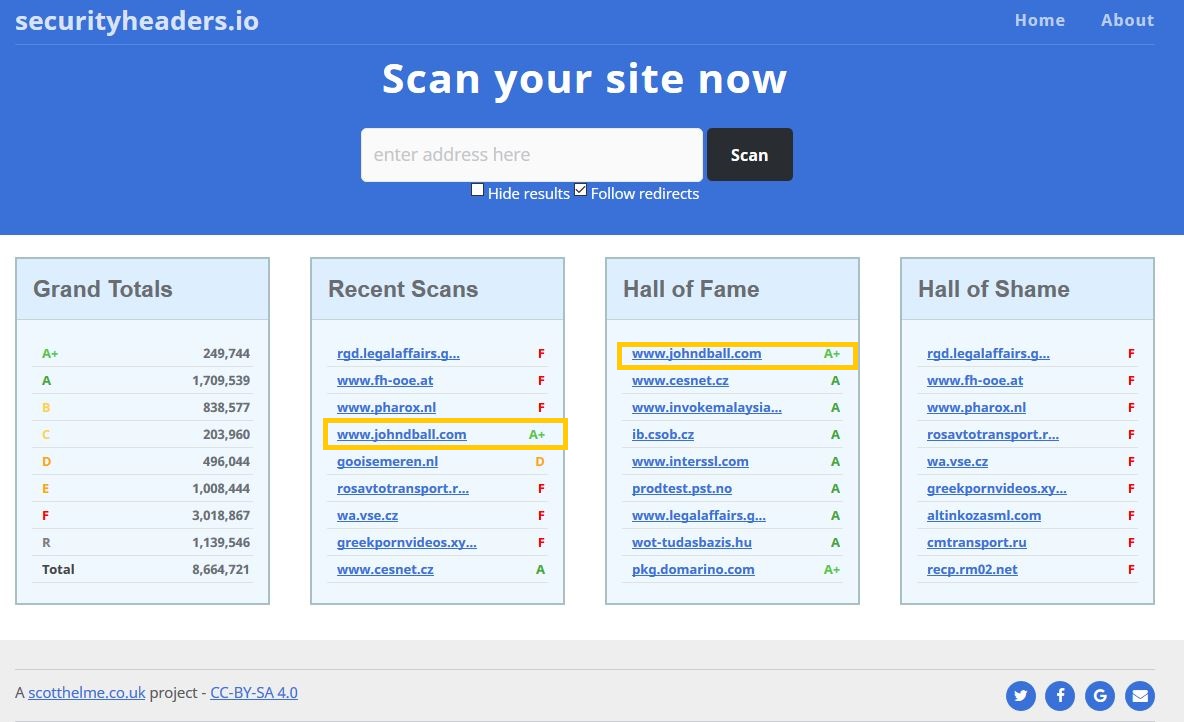Open www.cesnet.cz in Hall of Fame
Image resolution: width=1184 pixels, height=722 pixels.
pyautogui.click(x=680, y=381)
